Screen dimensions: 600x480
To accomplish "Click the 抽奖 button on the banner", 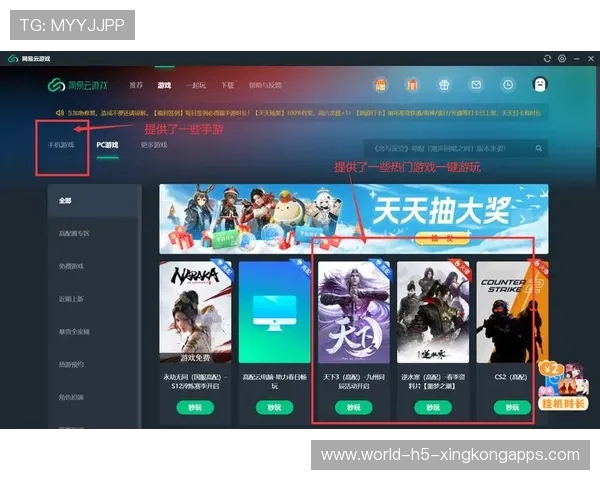I will click(442, 238).
